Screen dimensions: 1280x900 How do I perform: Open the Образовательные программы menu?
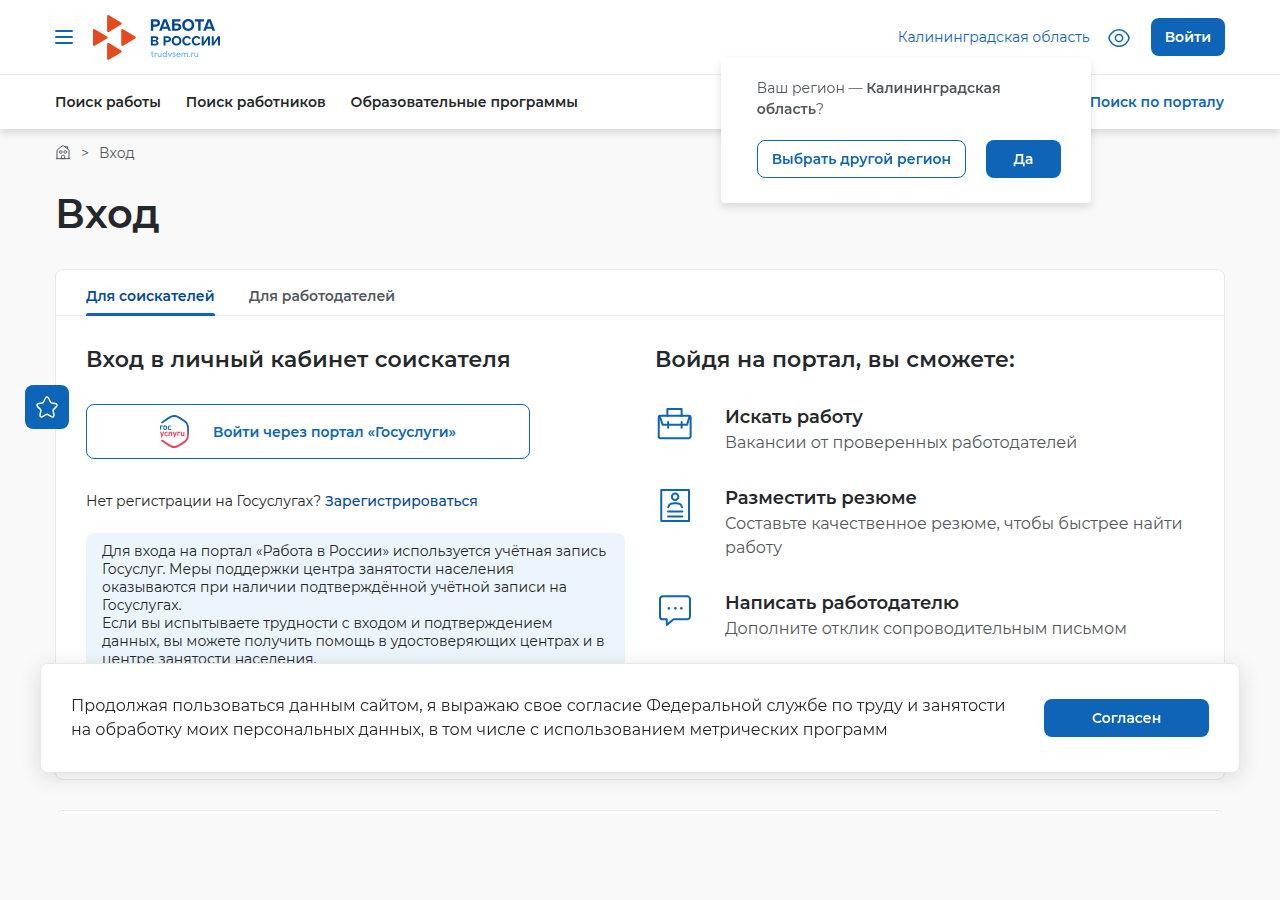point(464,102)
